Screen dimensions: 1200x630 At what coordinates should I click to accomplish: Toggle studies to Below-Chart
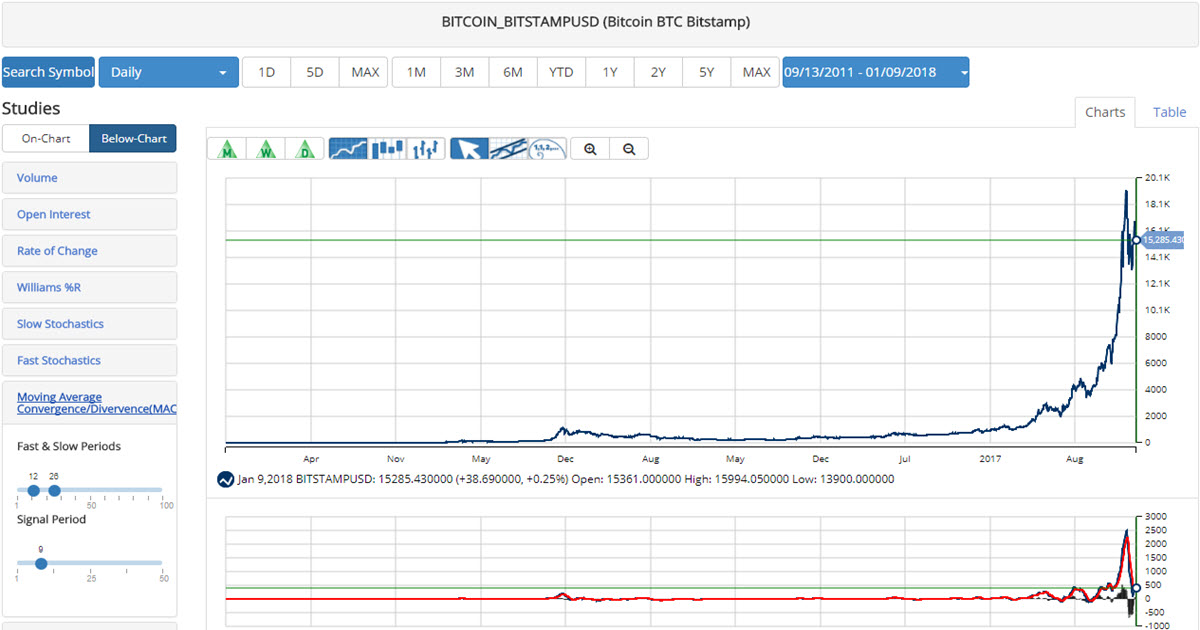pyautogui.click(x=133, y=138)
